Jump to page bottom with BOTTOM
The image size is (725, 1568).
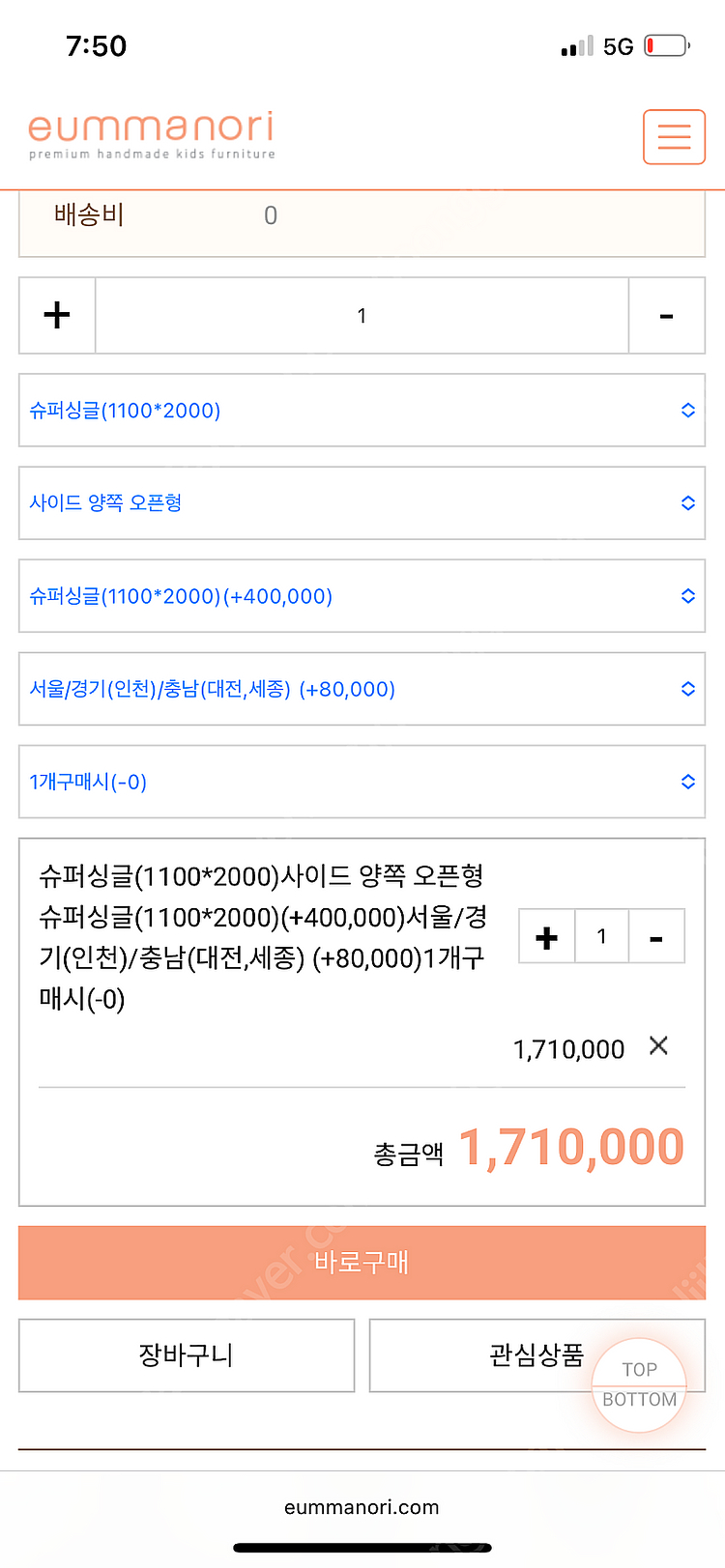click(x=639, y=1401)
